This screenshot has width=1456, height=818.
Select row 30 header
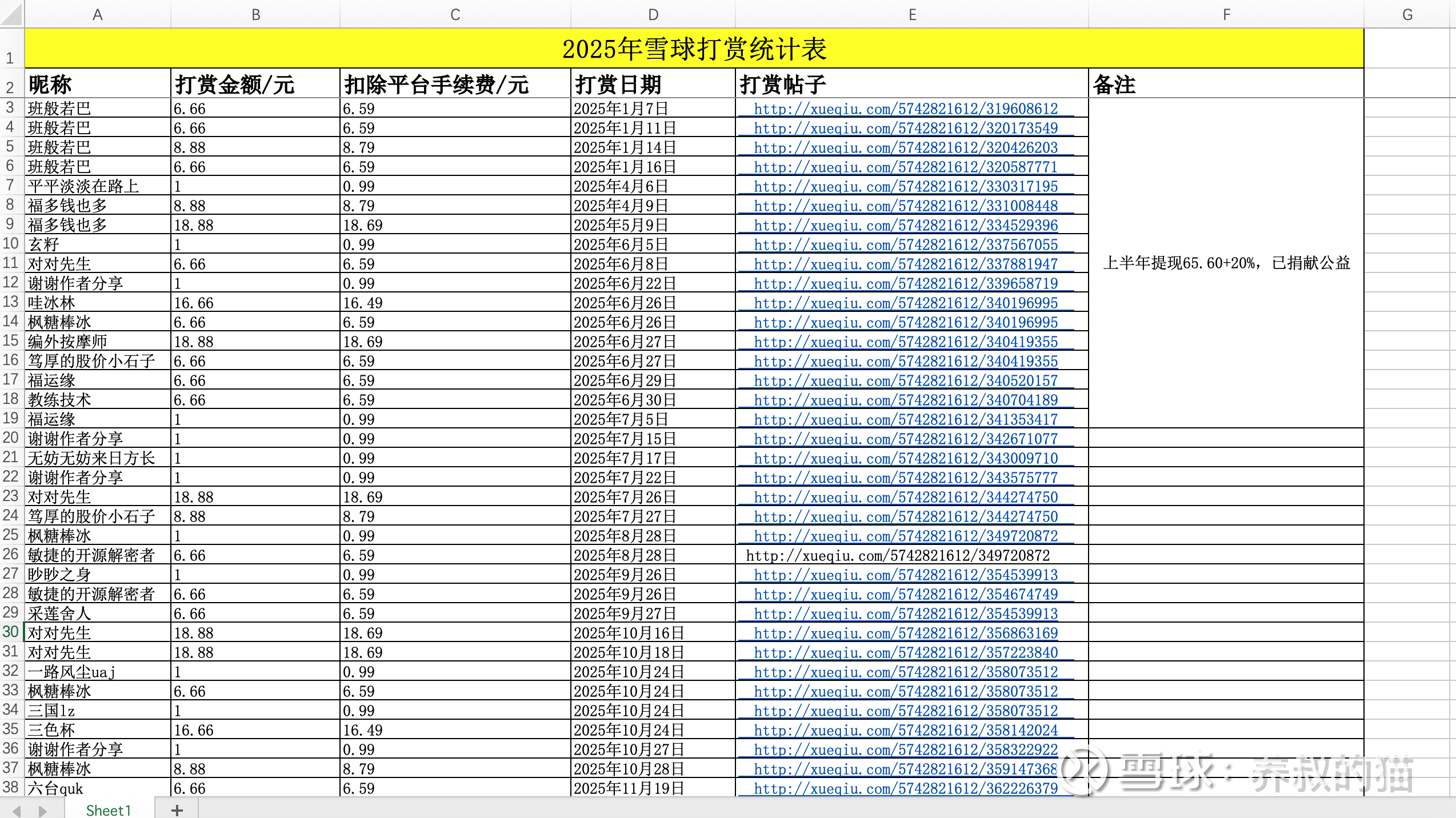(11, 632)
